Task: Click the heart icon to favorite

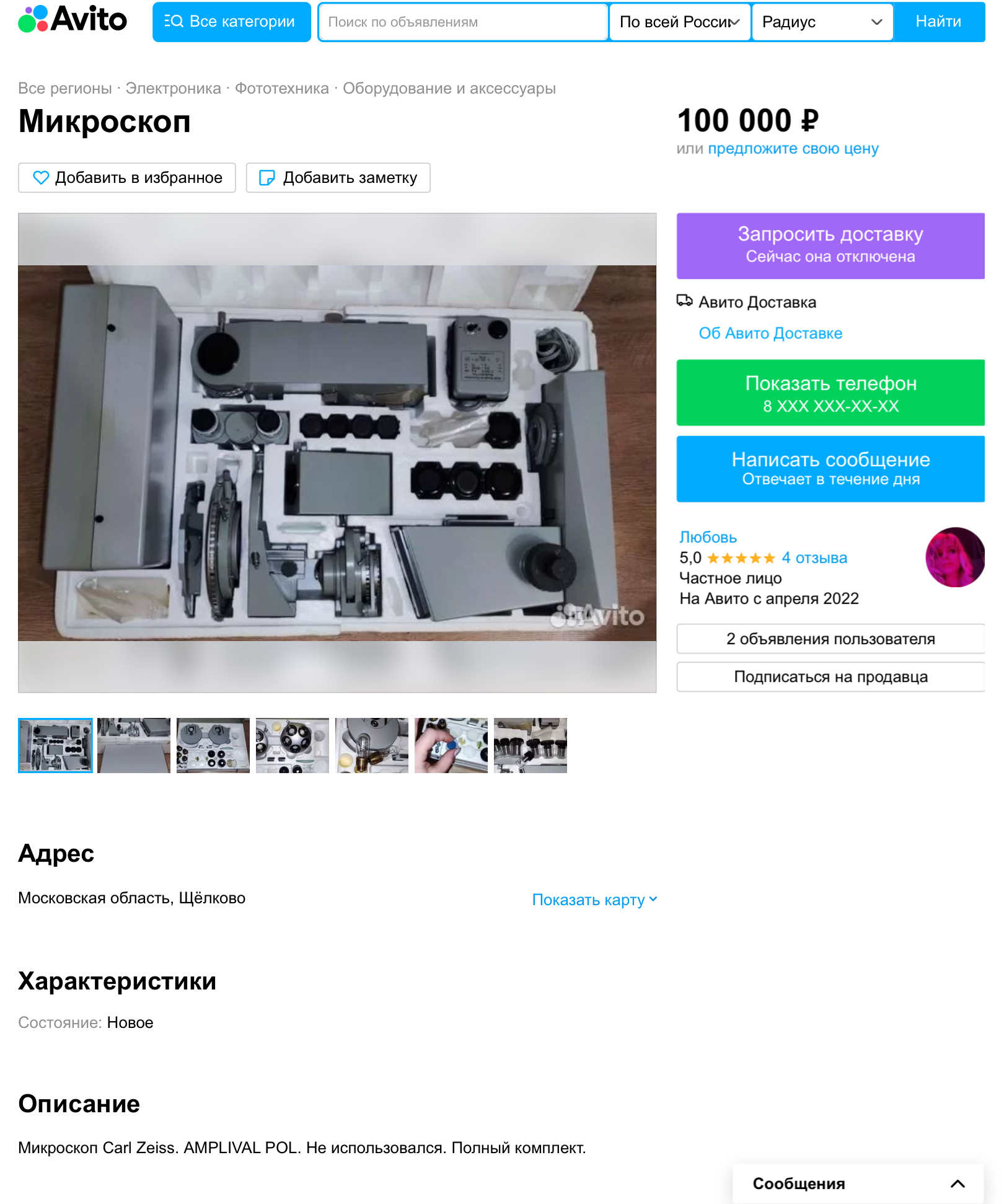Action: [41, 178]
